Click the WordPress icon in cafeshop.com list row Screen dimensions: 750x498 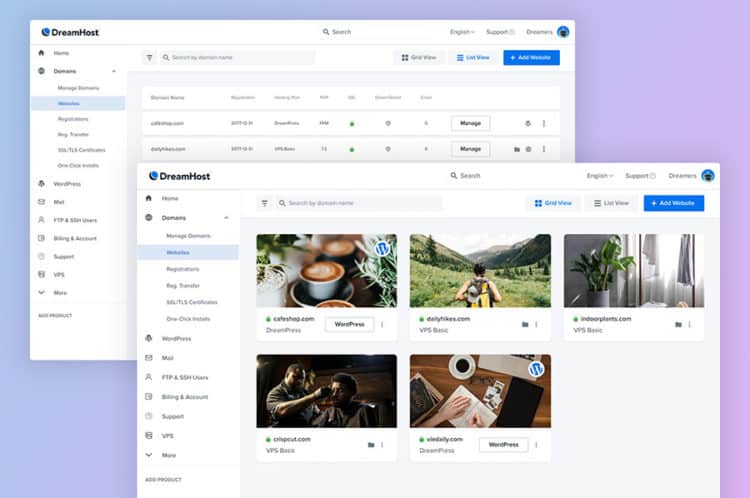coord(528,123)
